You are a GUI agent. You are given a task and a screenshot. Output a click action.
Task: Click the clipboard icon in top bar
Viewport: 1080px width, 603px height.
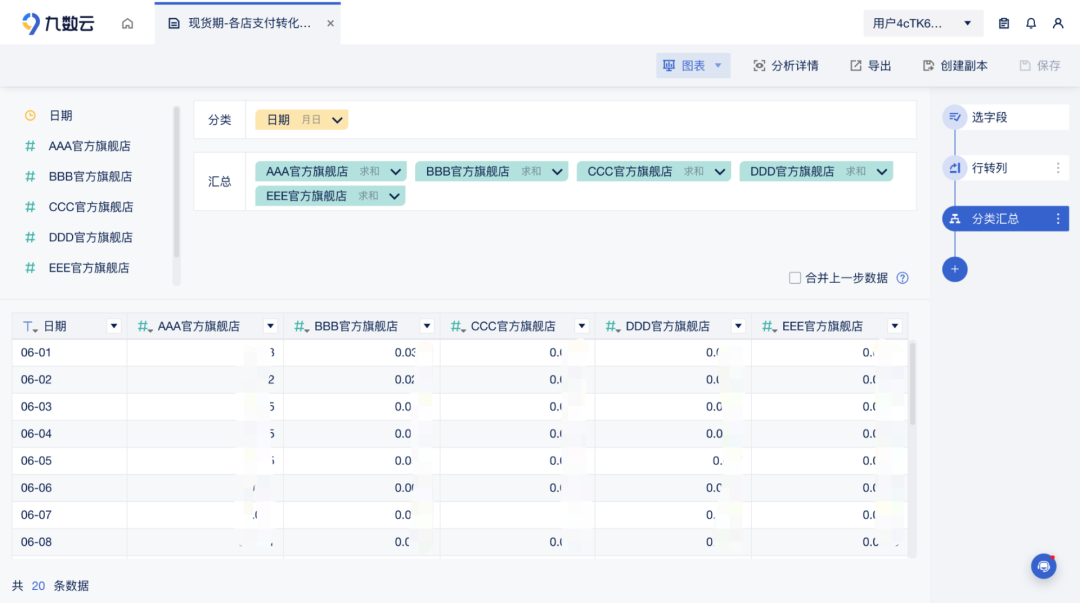(x=1003, y=22)
